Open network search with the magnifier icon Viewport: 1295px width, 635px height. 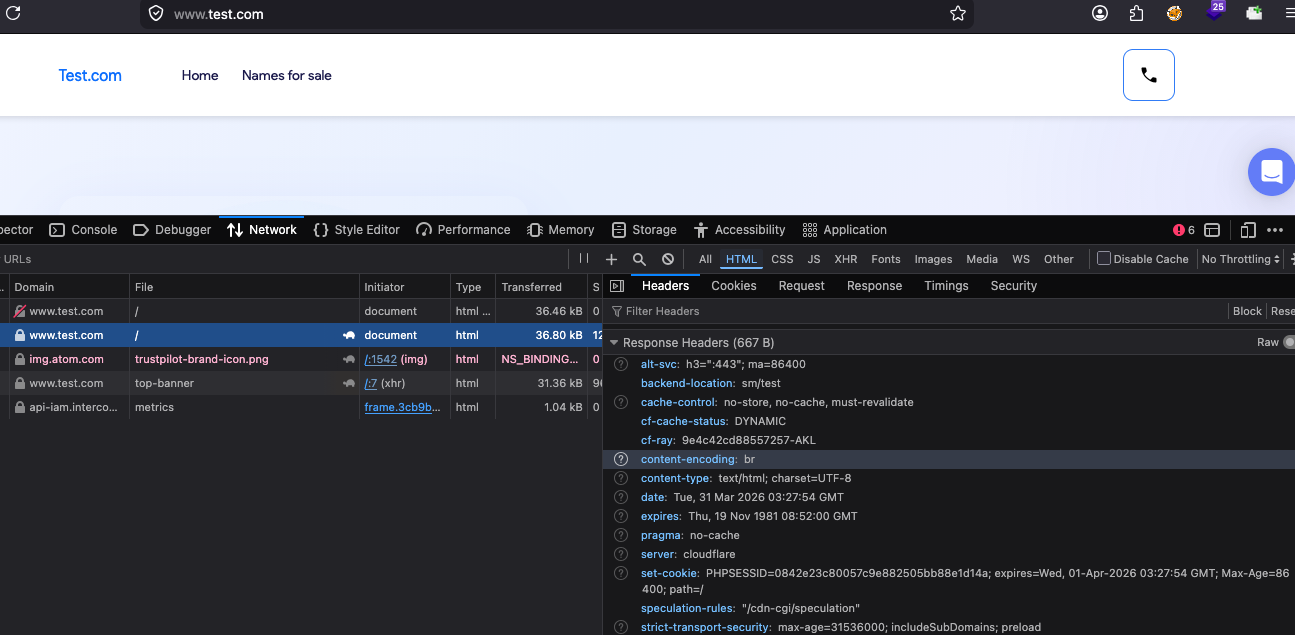[639, 259]
